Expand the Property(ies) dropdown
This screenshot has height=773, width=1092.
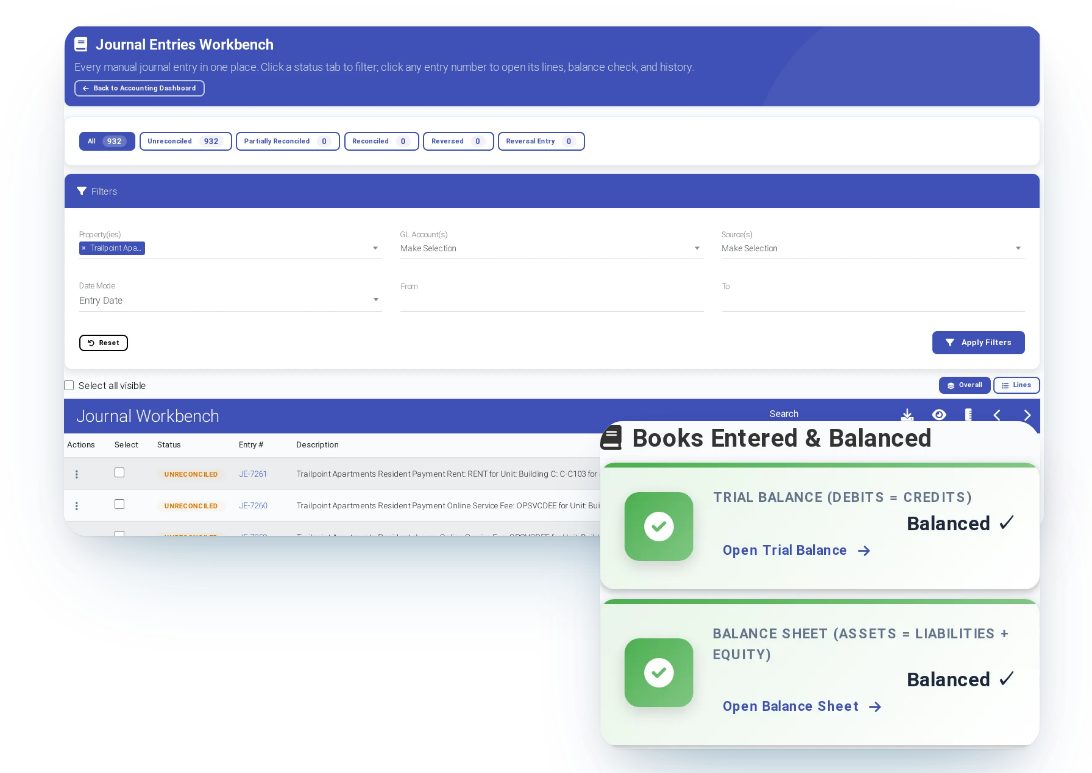375,248
